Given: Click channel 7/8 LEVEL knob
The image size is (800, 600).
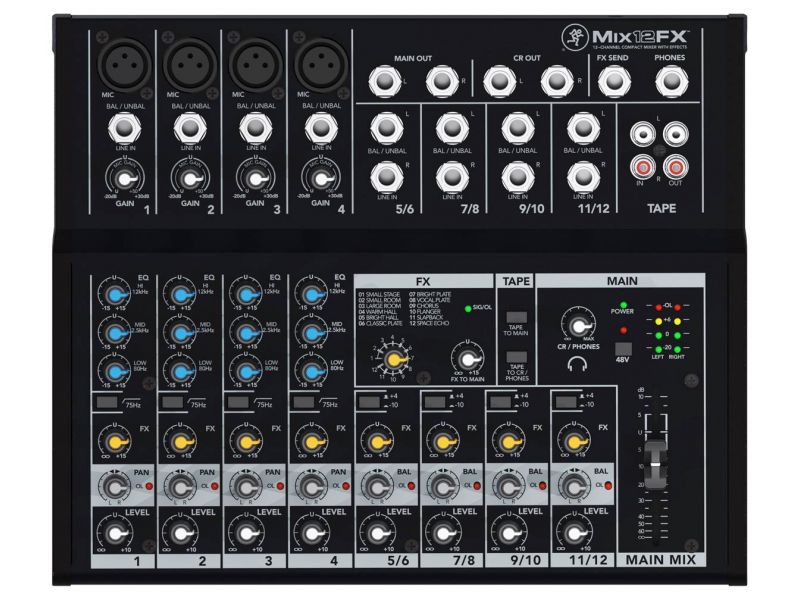Looking at the screenshot, I should pyautogui.click(x=443, y=534).
